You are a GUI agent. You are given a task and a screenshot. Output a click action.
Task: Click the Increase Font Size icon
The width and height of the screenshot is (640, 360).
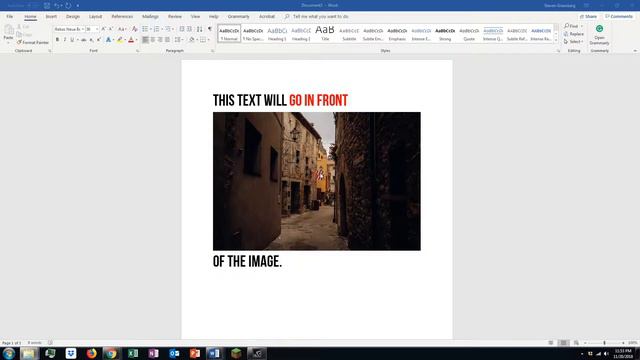103,29
